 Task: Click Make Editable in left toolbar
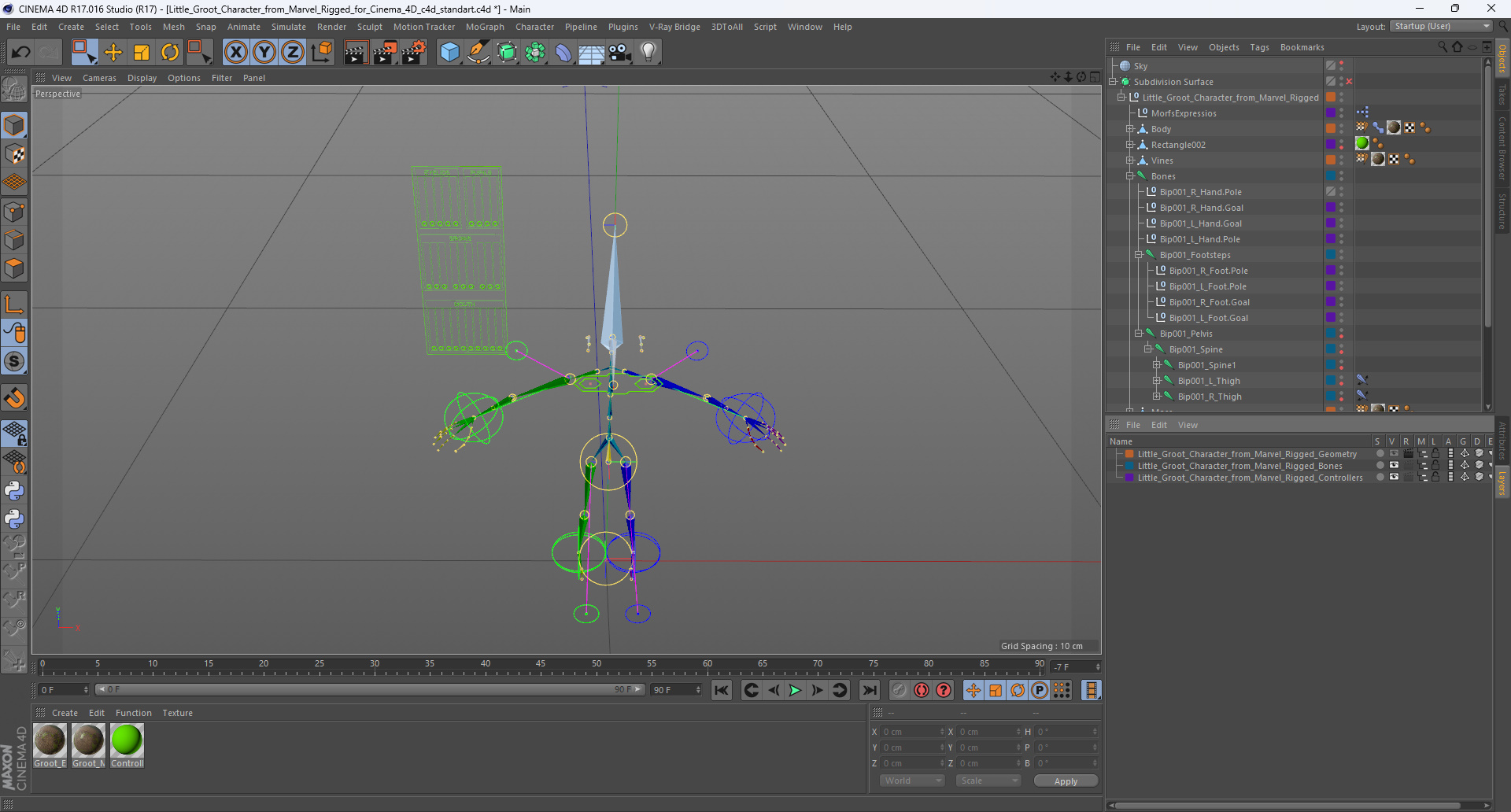point(14,89)
